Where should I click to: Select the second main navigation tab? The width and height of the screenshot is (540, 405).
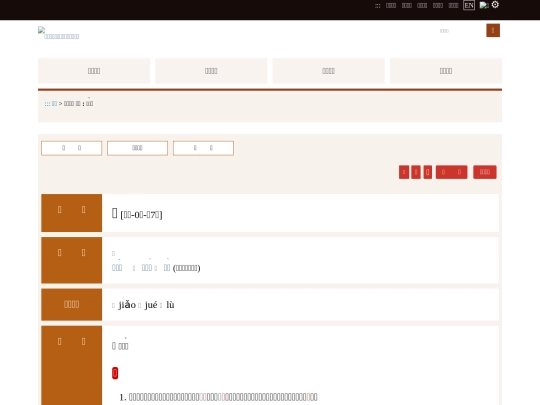tap(211, 71)
